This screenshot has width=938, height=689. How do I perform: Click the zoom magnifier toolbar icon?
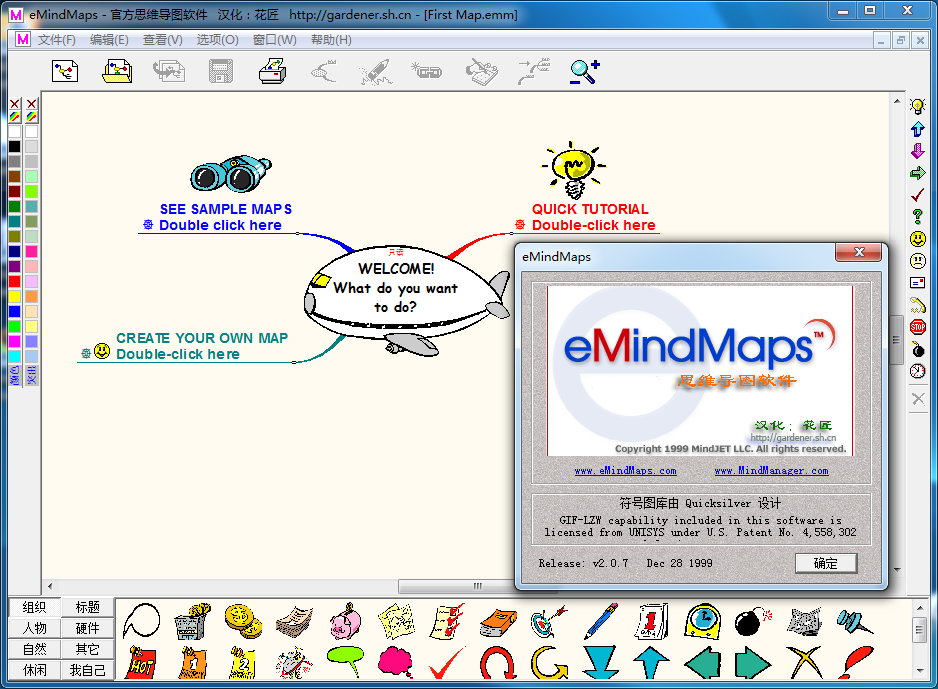pyautogui.click(x=584, y=71)
